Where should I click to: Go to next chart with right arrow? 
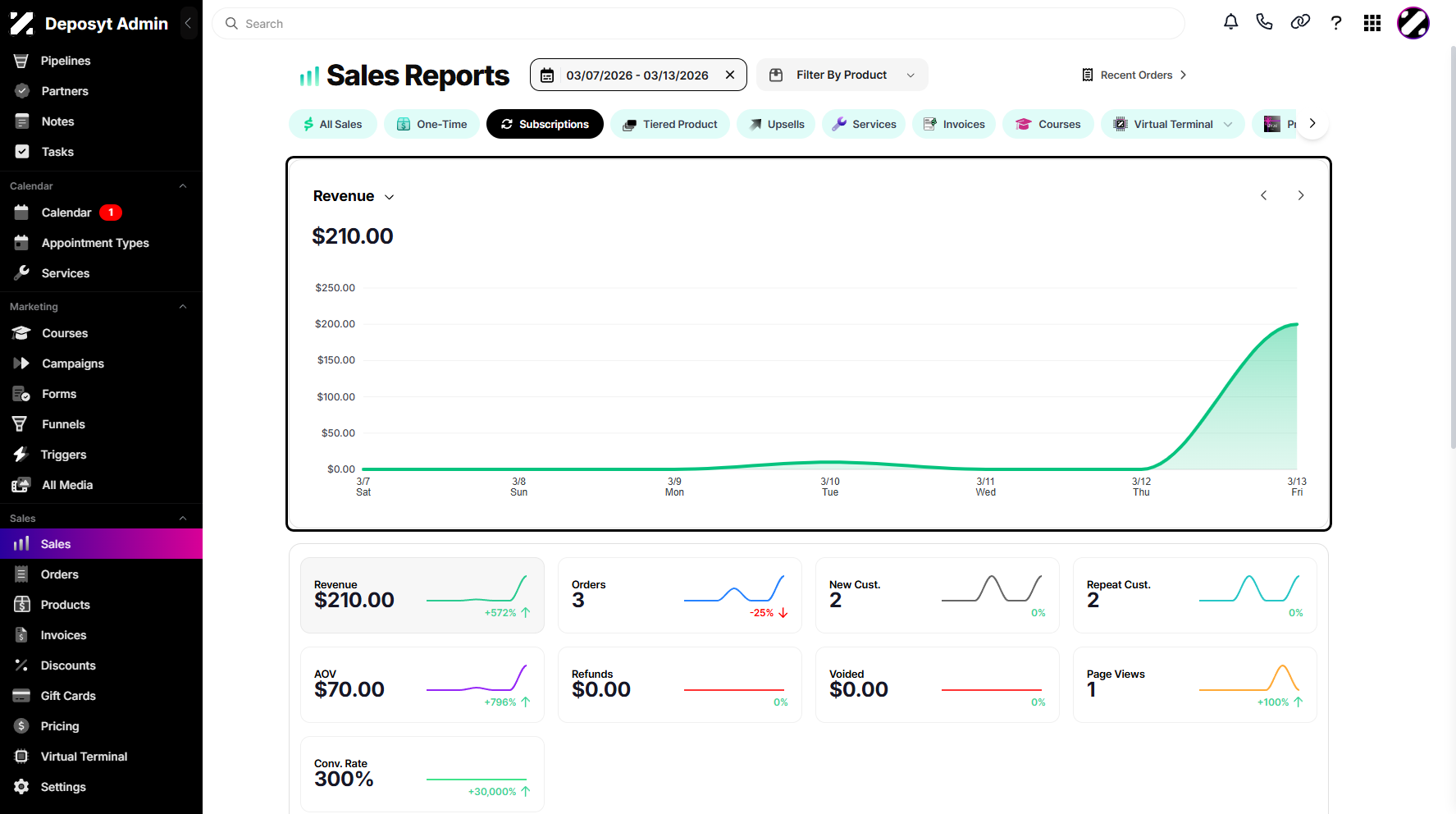(1300, 195)
